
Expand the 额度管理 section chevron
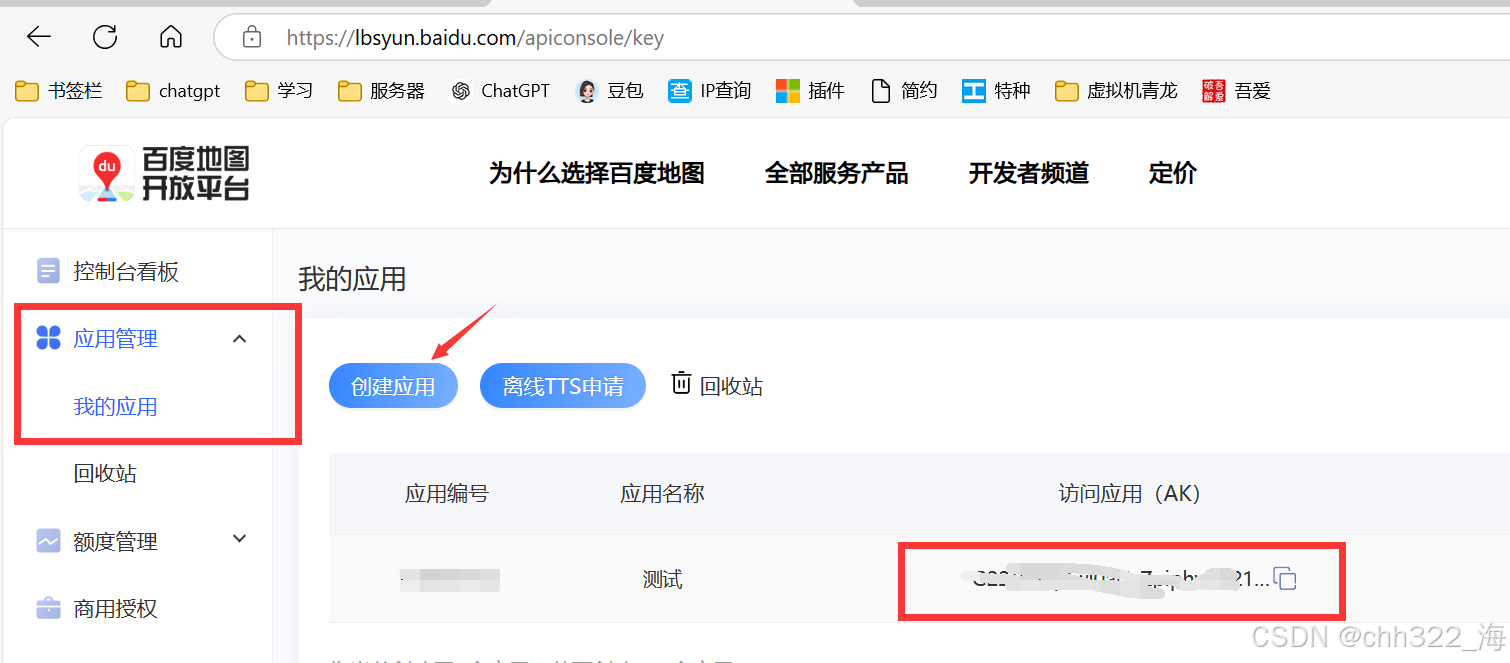coord(239,539)
